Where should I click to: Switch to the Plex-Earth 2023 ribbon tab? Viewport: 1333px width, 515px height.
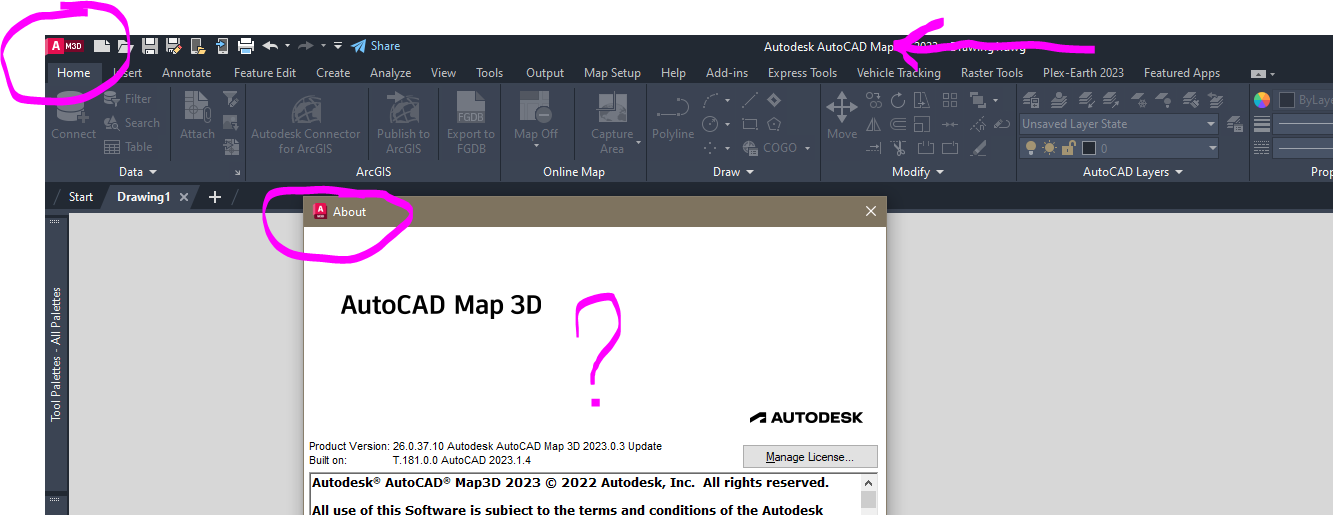(x=1083, y=73)
